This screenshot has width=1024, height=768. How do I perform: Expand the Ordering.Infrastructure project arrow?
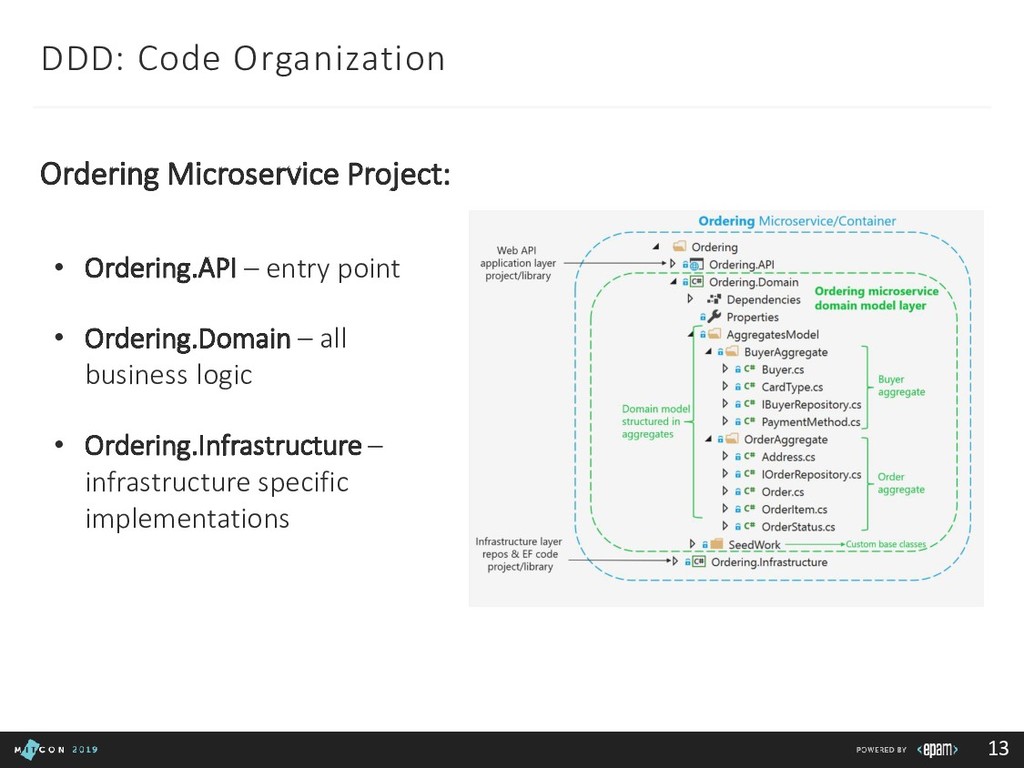click(675, 561)
